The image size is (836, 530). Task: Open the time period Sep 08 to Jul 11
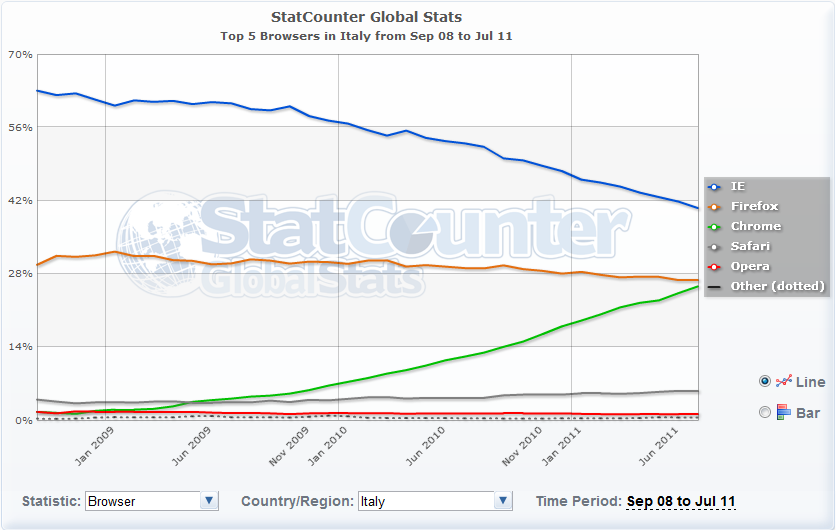[681, 501]
